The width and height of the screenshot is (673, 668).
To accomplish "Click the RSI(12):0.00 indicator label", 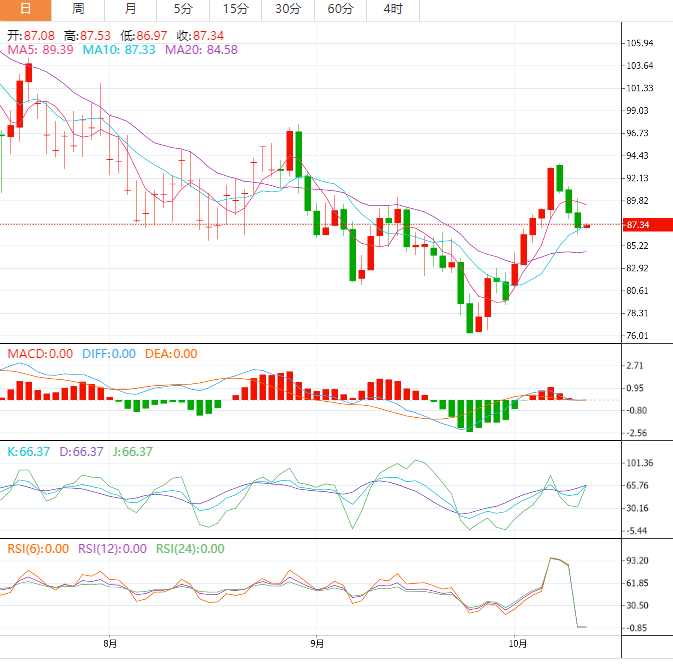I will (x=112, y=549).
